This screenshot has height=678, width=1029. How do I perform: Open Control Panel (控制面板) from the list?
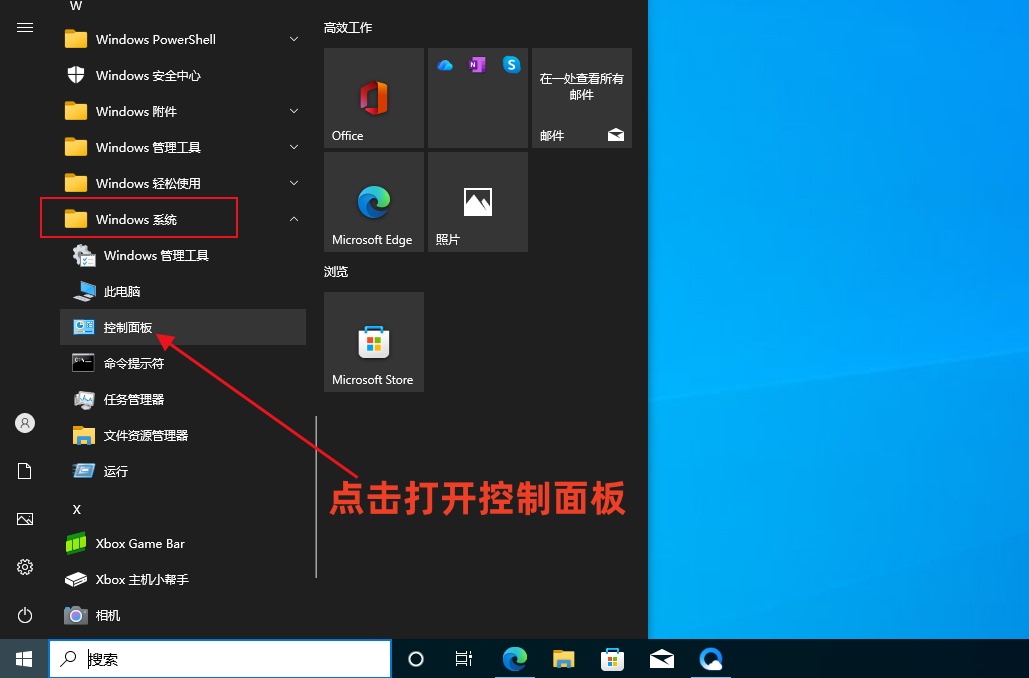pos(128,327)
